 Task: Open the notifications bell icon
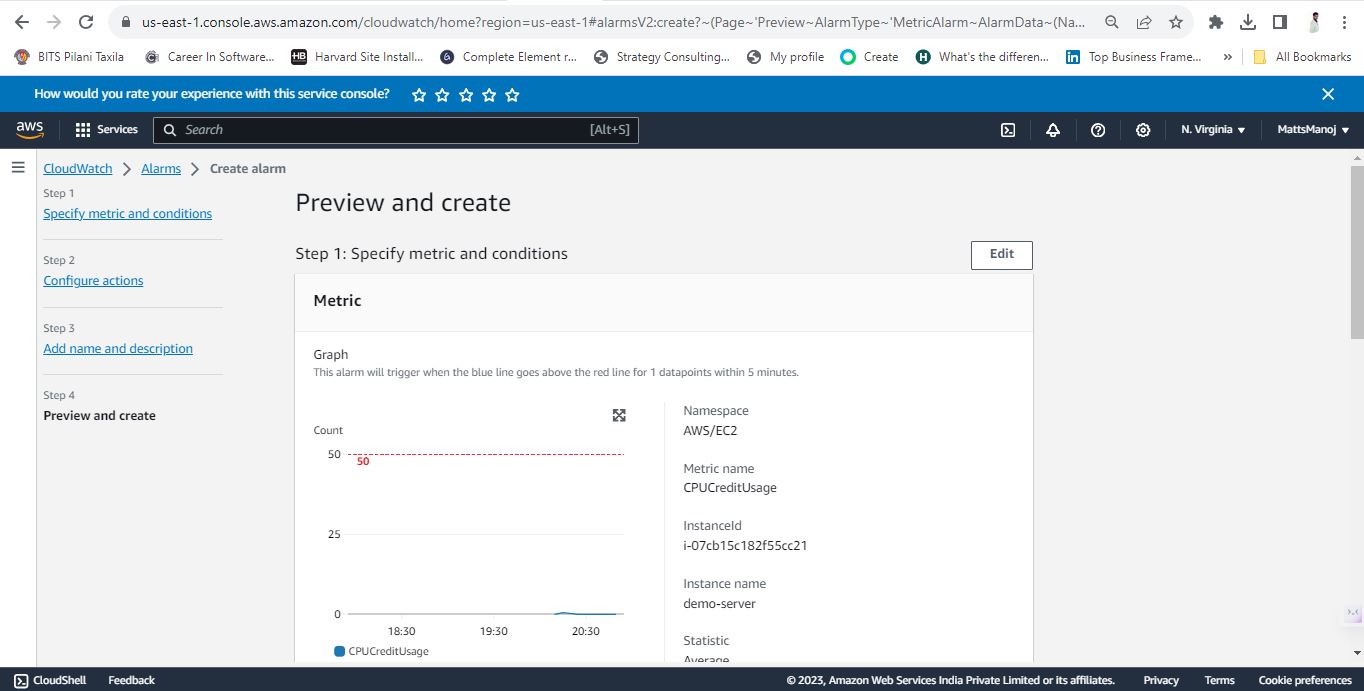(x=1053, y=130)
